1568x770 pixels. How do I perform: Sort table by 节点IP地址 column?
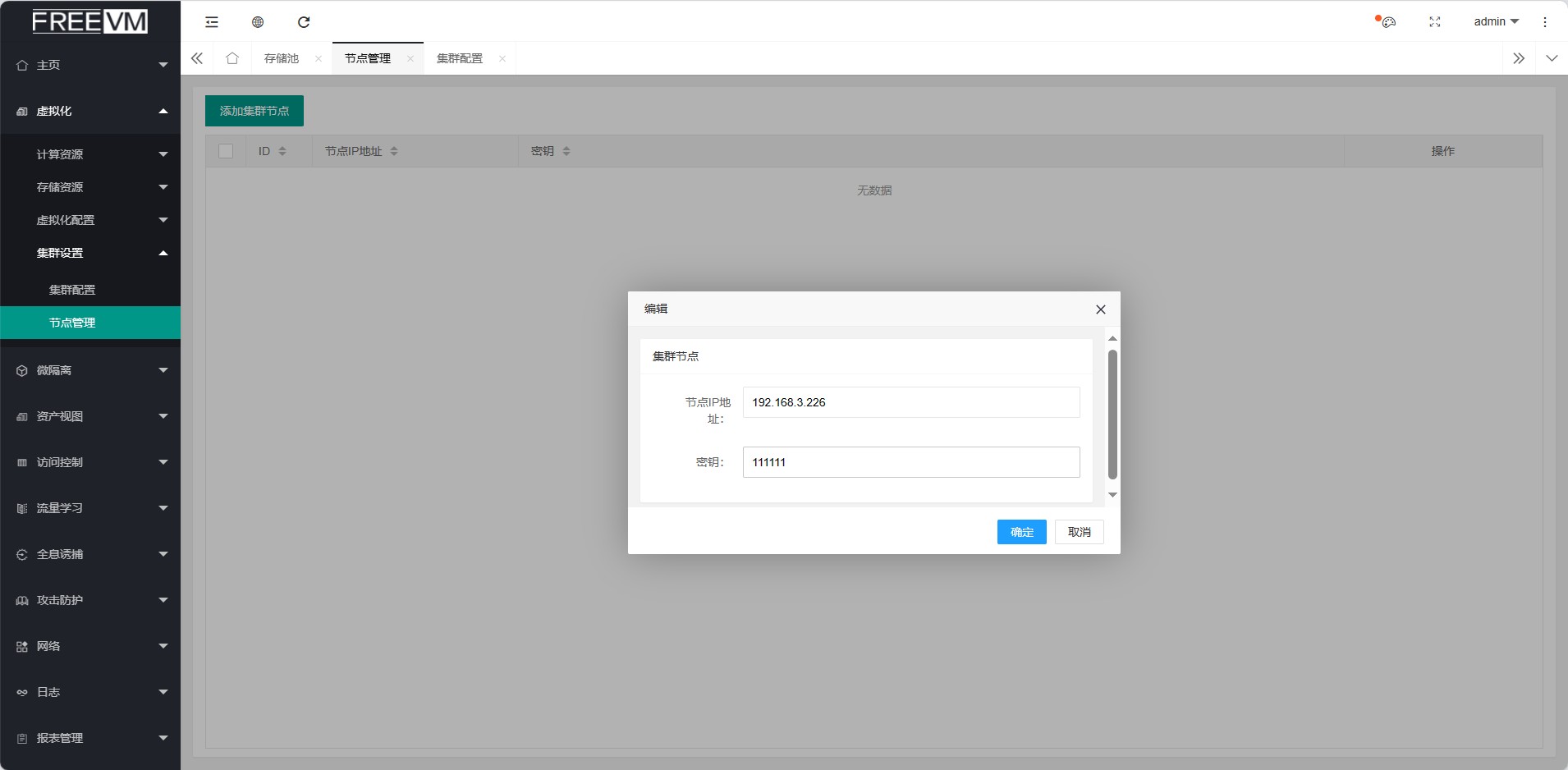coord(394,151)
